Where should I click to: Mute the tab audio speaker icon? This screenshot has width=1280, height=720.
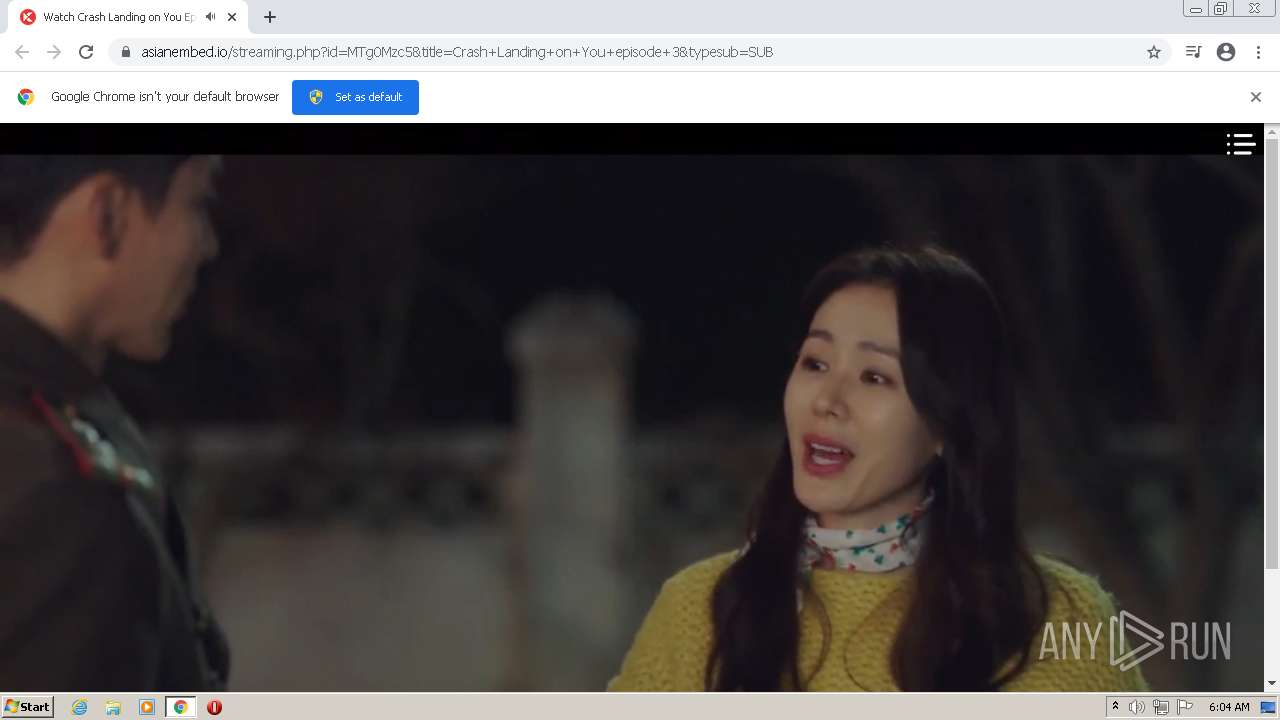[210, 17]
